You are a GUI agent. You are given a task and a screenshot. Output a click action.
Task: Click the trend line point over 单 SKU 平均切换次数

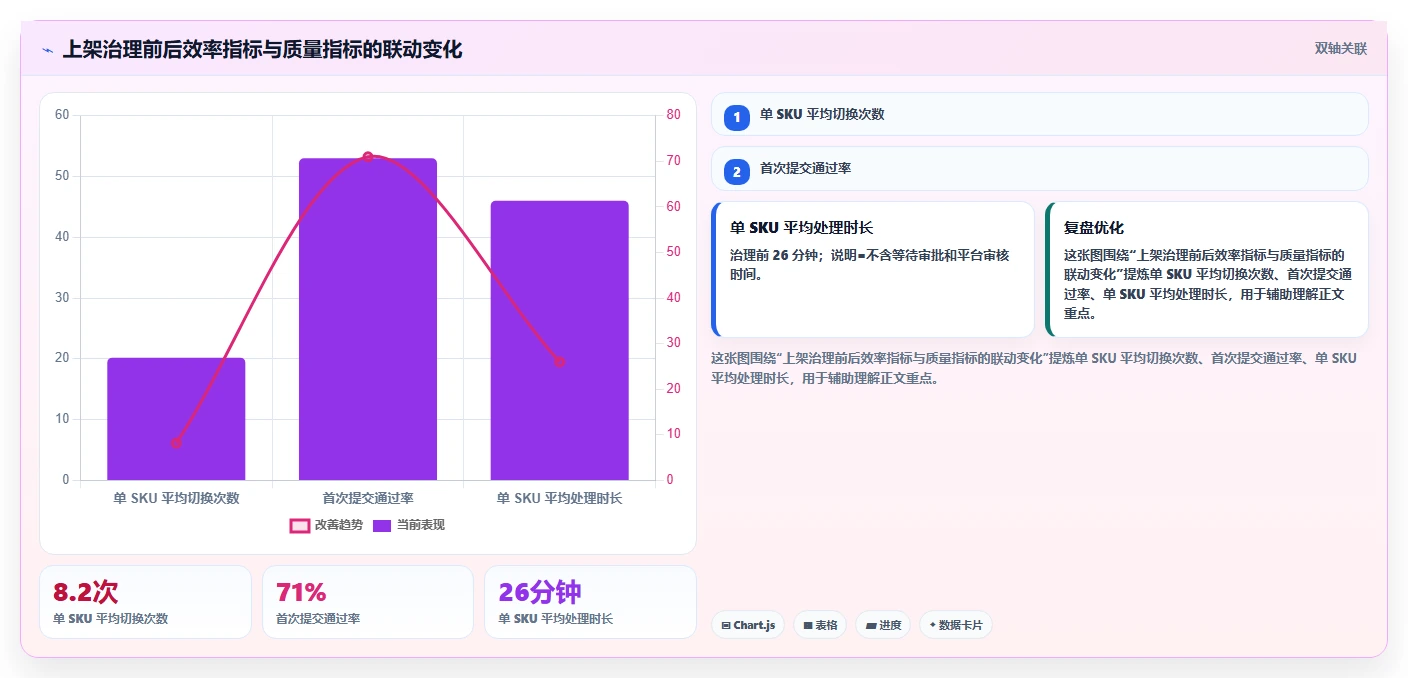(176, 443)
